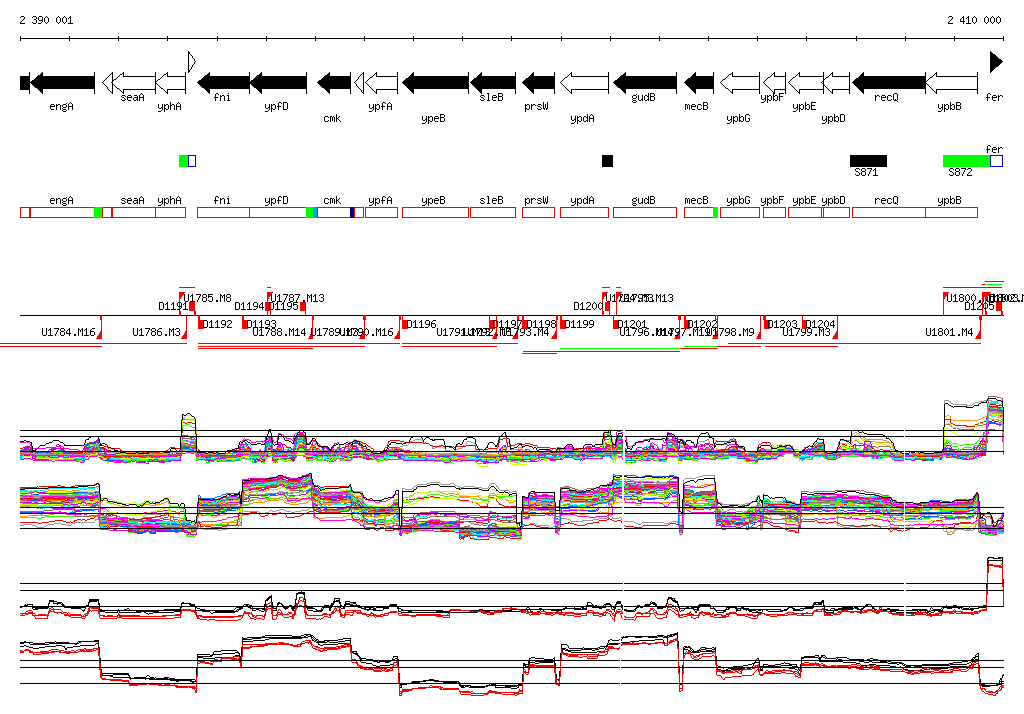
Task: Select the black recQ gene arrow
Action: coord(889,82)
